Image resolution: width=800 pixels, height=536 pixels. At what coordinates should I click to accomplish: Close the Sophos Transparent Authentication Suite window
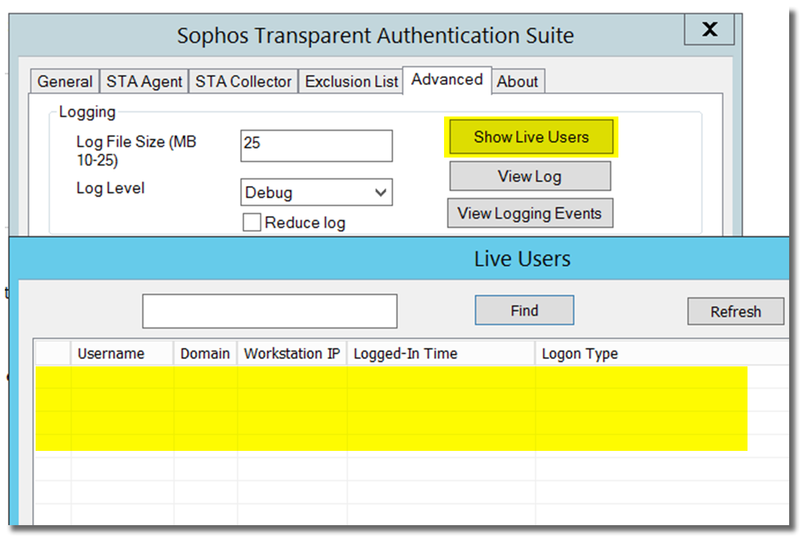tap(709, 30)
